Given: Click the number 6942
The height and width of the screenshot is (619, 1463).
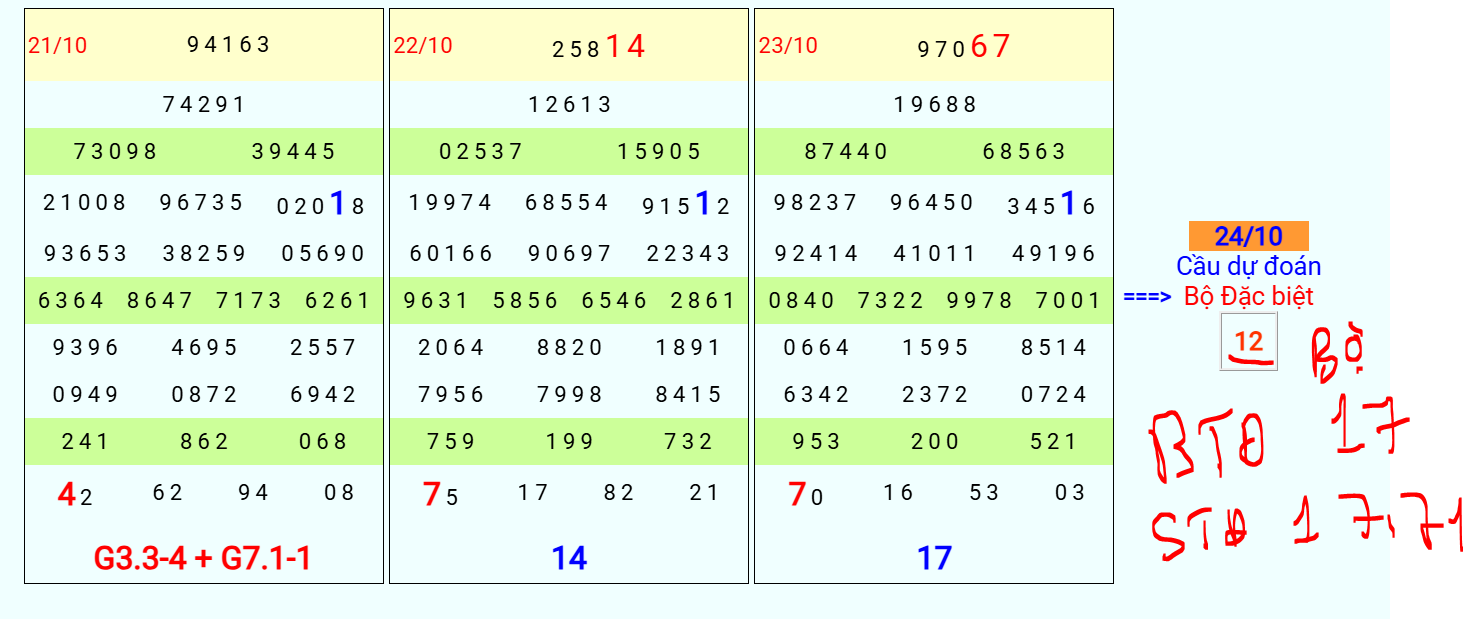Looking at the screenshot, I should point(324,395).
